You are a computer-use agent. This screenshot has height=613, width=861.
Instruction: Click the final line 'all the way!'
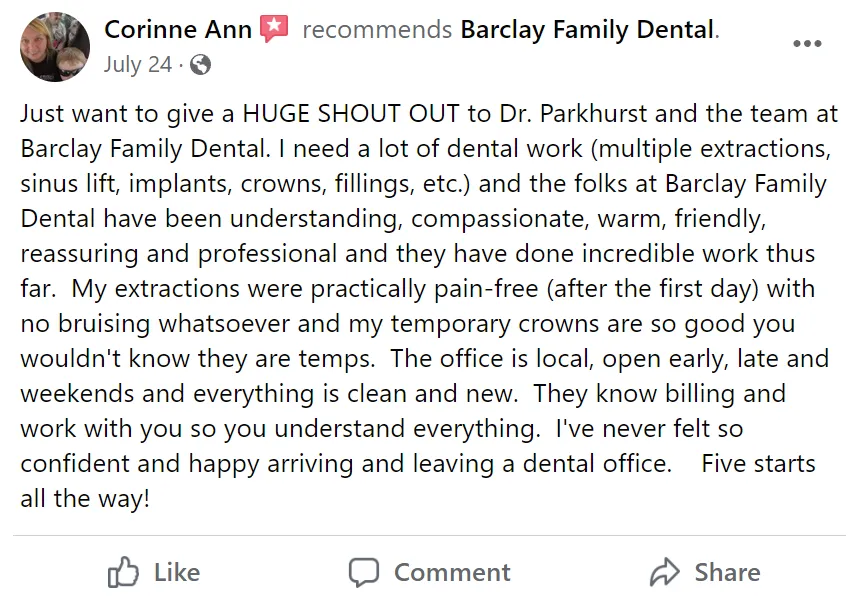(85, 499)
